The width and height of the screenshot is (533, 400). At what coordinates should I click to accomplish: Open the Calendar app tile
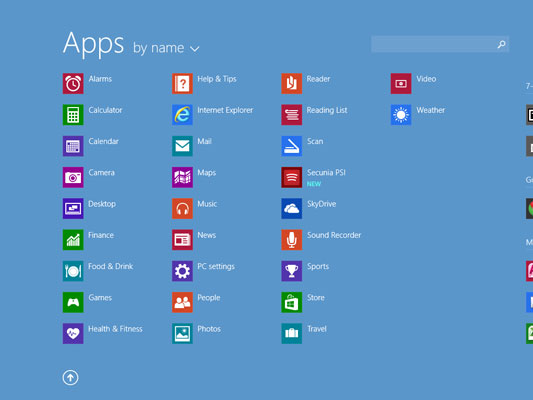(73, 146)
